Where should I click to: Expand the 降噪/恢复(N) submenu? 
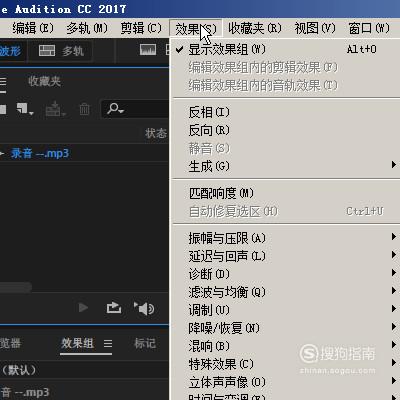pyautogui.click(x=285, y=328)
